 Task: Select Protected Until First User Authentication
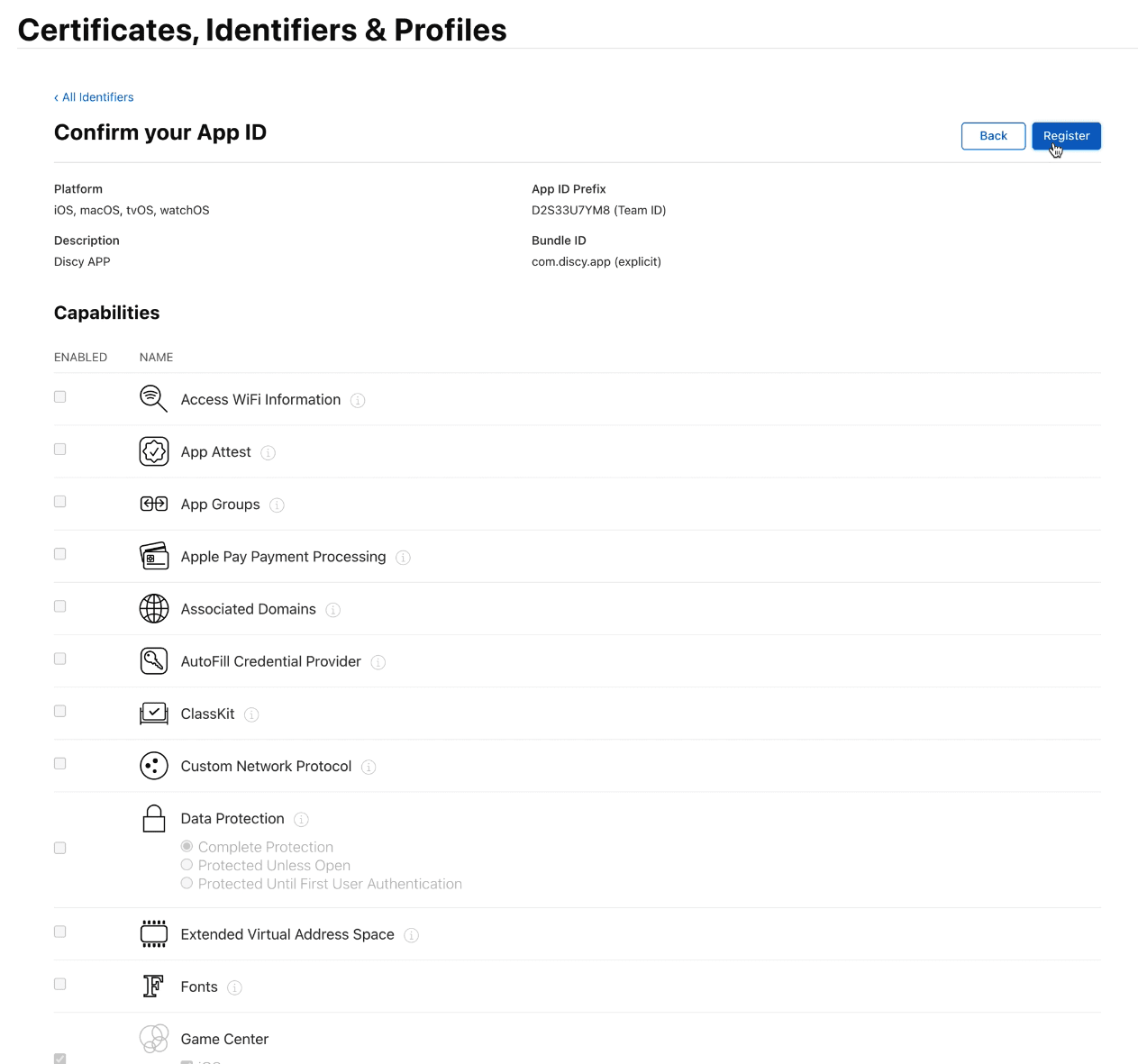187,884
